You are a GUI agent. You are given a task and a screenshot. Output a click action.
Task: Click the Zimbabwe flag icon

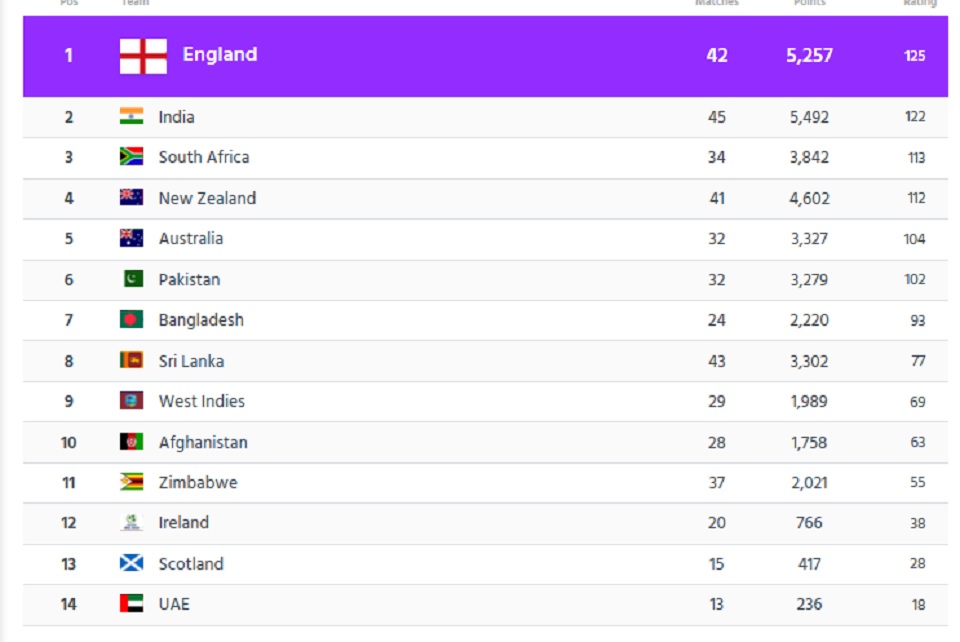(131, 482)
